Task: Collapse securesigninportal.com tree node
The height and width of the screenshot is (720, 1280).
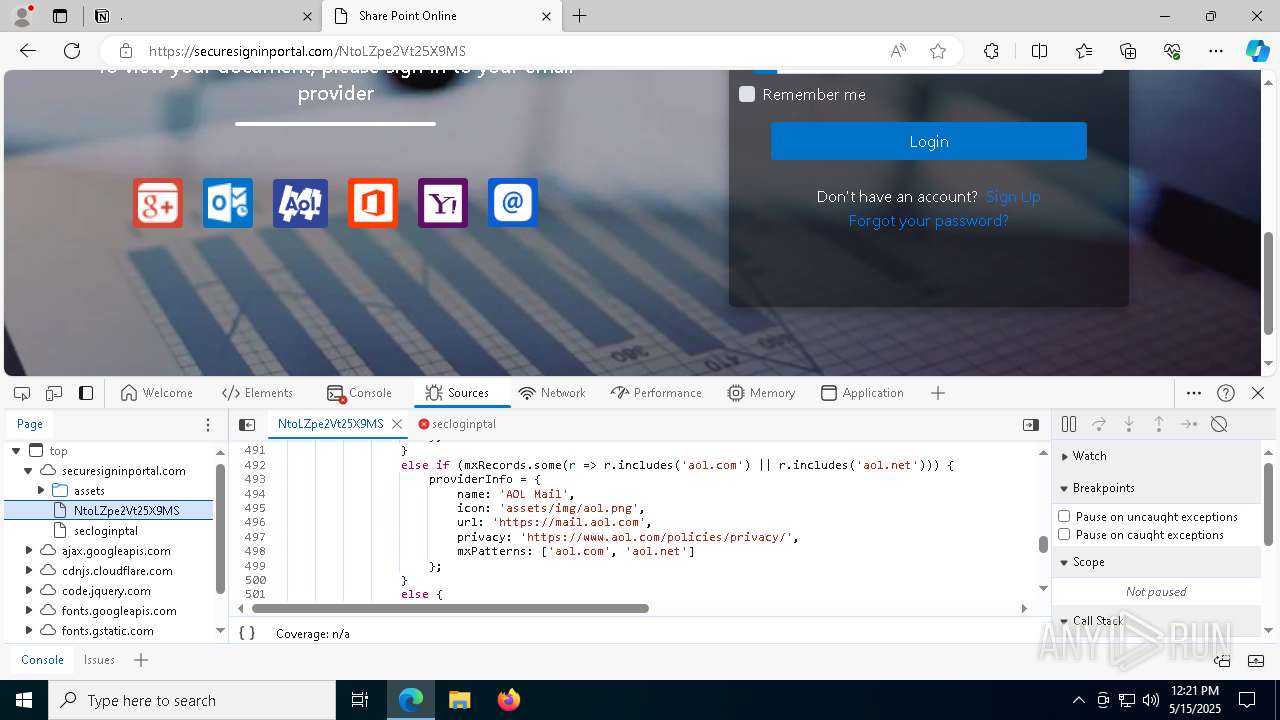Action: pos(28,471)
